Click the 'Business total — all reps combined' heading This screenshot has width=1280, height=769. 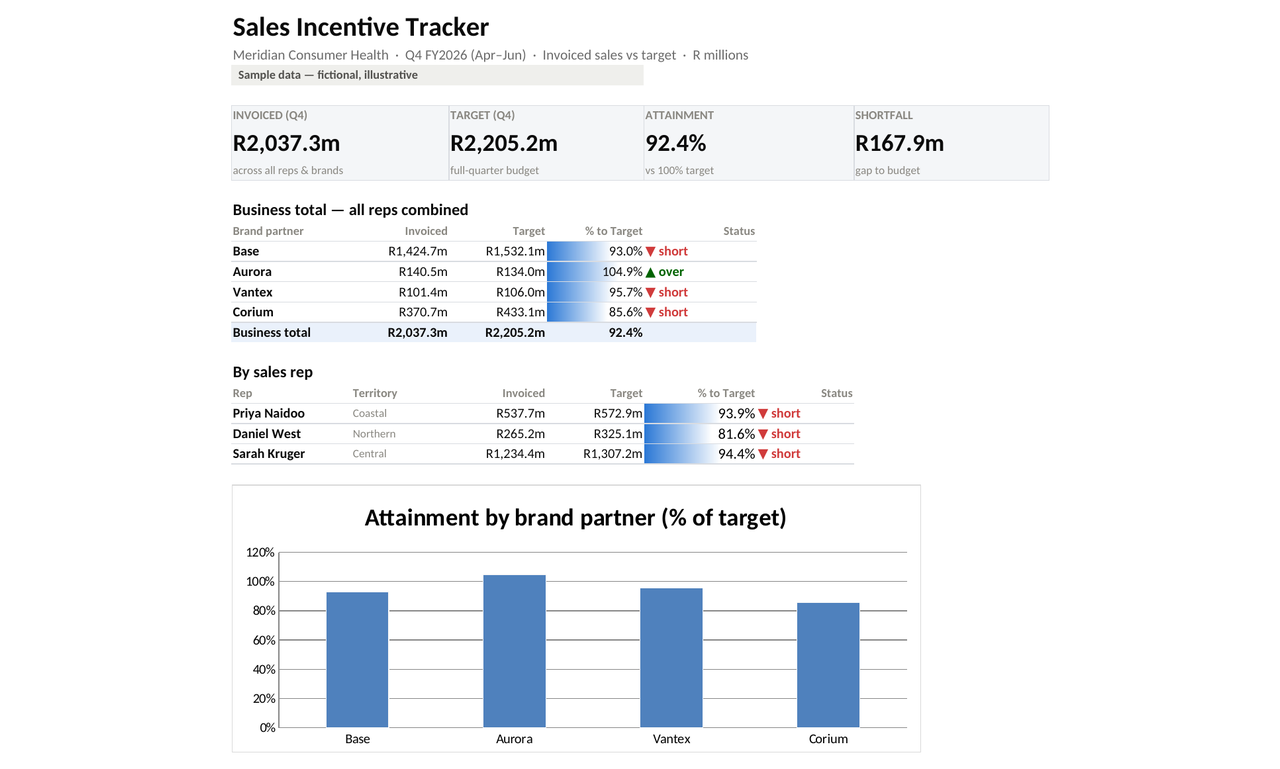pyautogui.click(x=351, y=210)
